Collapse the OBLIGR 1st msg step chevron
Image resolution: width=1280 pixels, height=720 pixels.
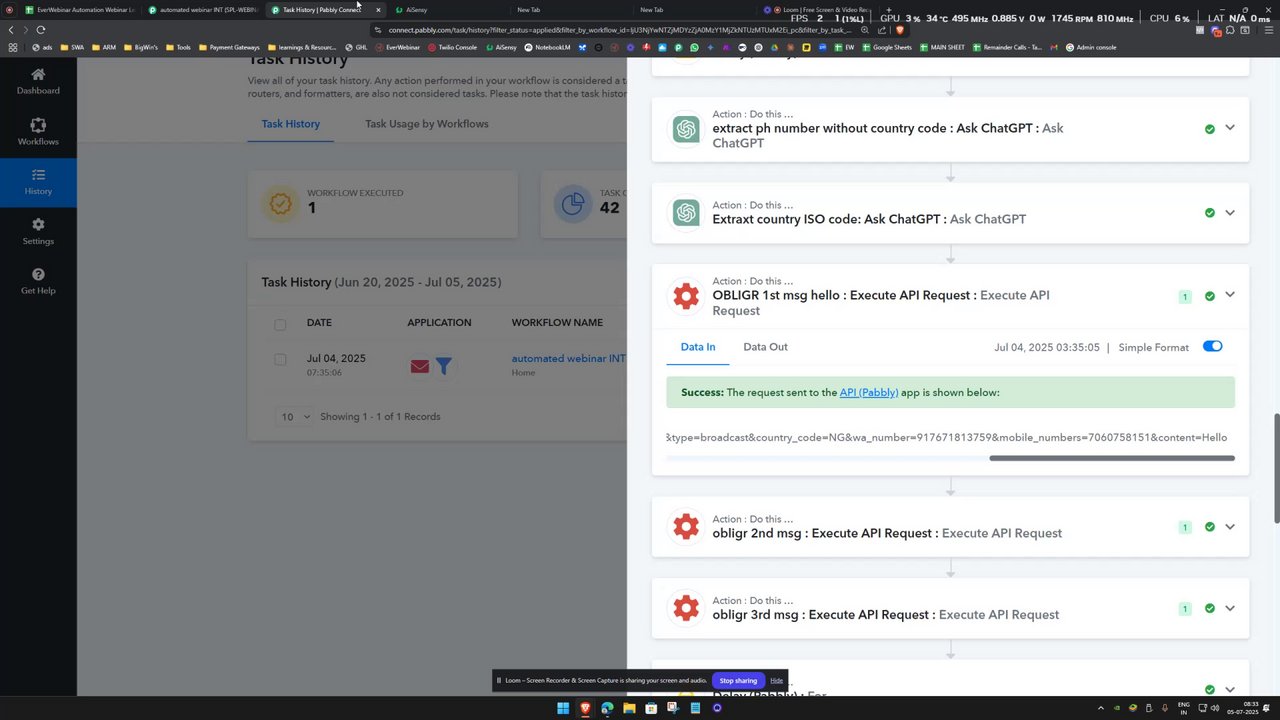(1230, 295)
